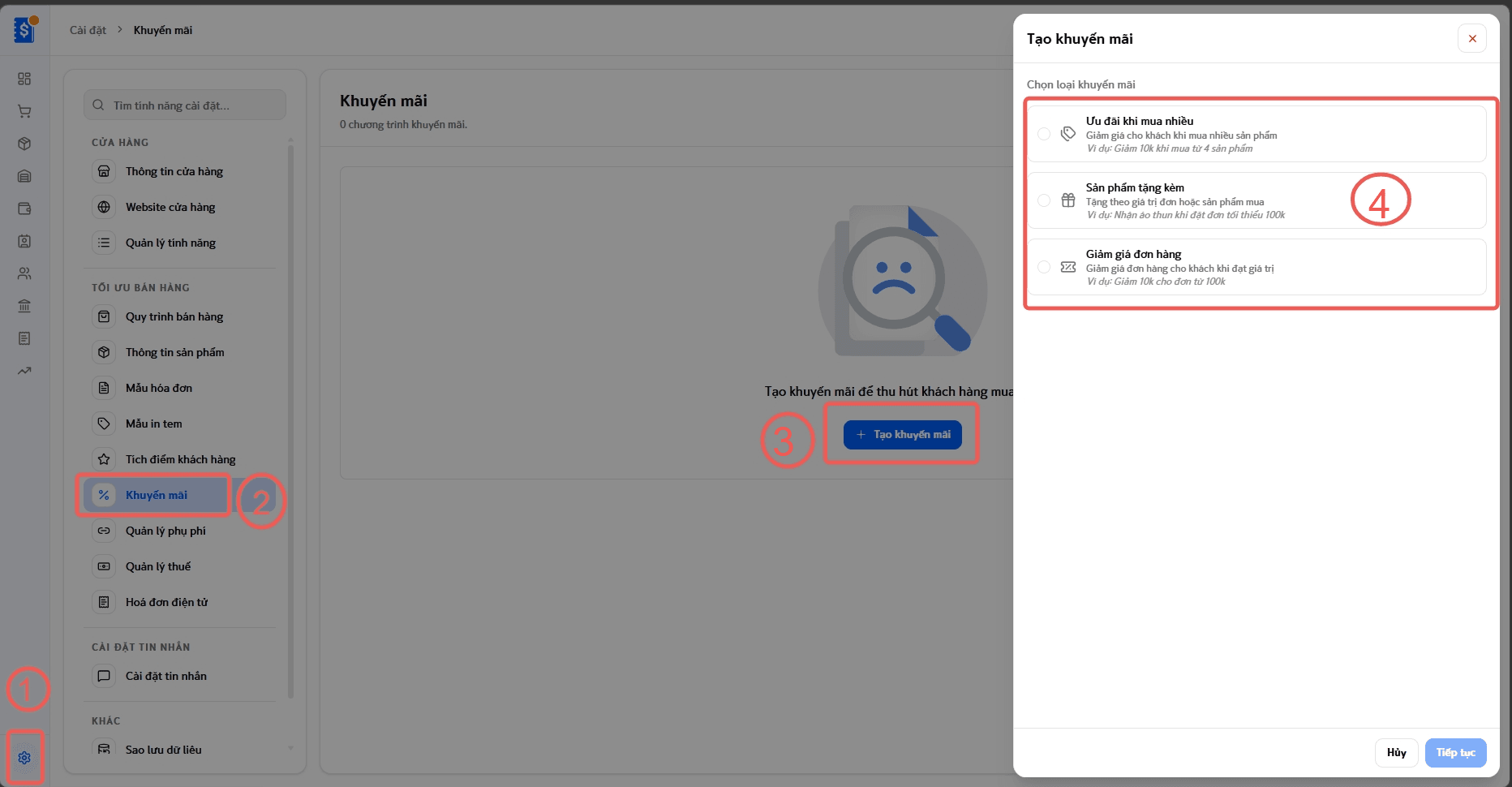This screenshot has width=1512, height=787.
Task: Open the dashboard grid icon in left rail
Action: (x=24, y=79)
